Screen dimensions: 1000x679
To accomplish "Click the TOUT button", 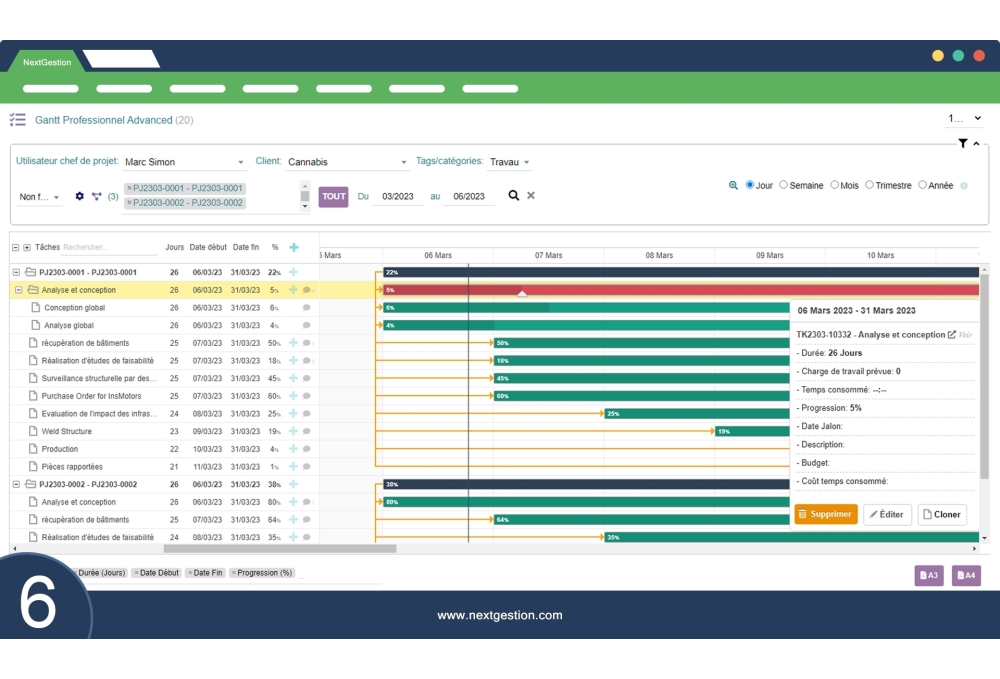I will point(333,196).
